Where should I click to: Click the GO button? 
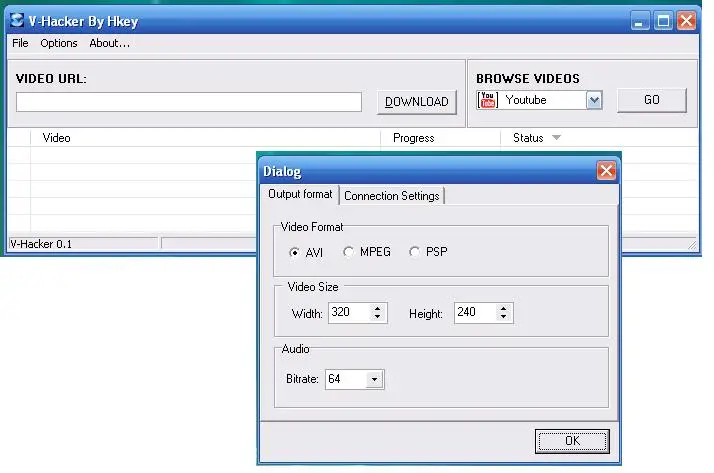coord(652,100)
